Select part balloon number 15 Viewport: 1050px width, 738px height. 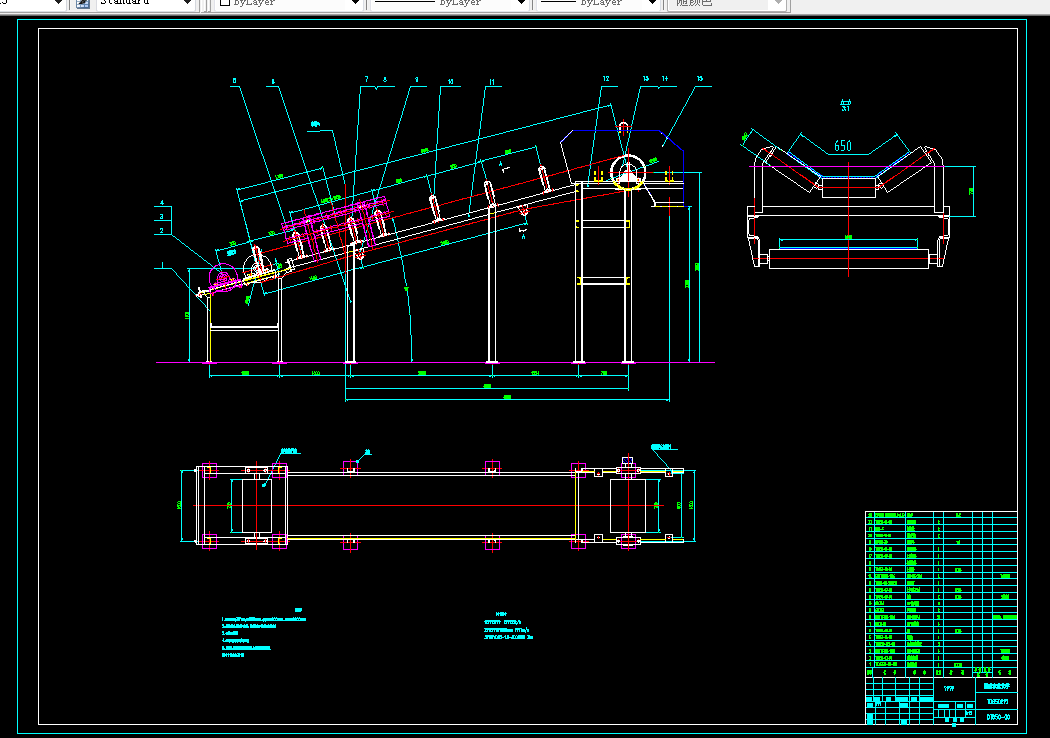tap(700, 79)
